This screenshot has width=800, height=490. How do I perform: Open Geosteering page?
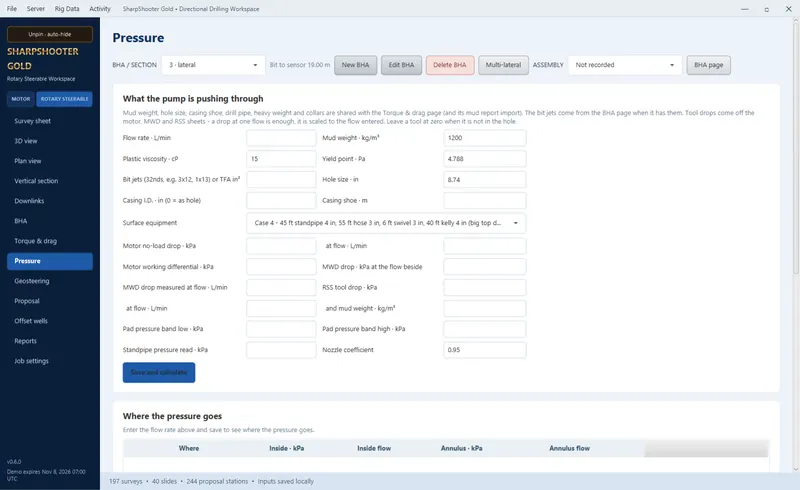point(50,281)
